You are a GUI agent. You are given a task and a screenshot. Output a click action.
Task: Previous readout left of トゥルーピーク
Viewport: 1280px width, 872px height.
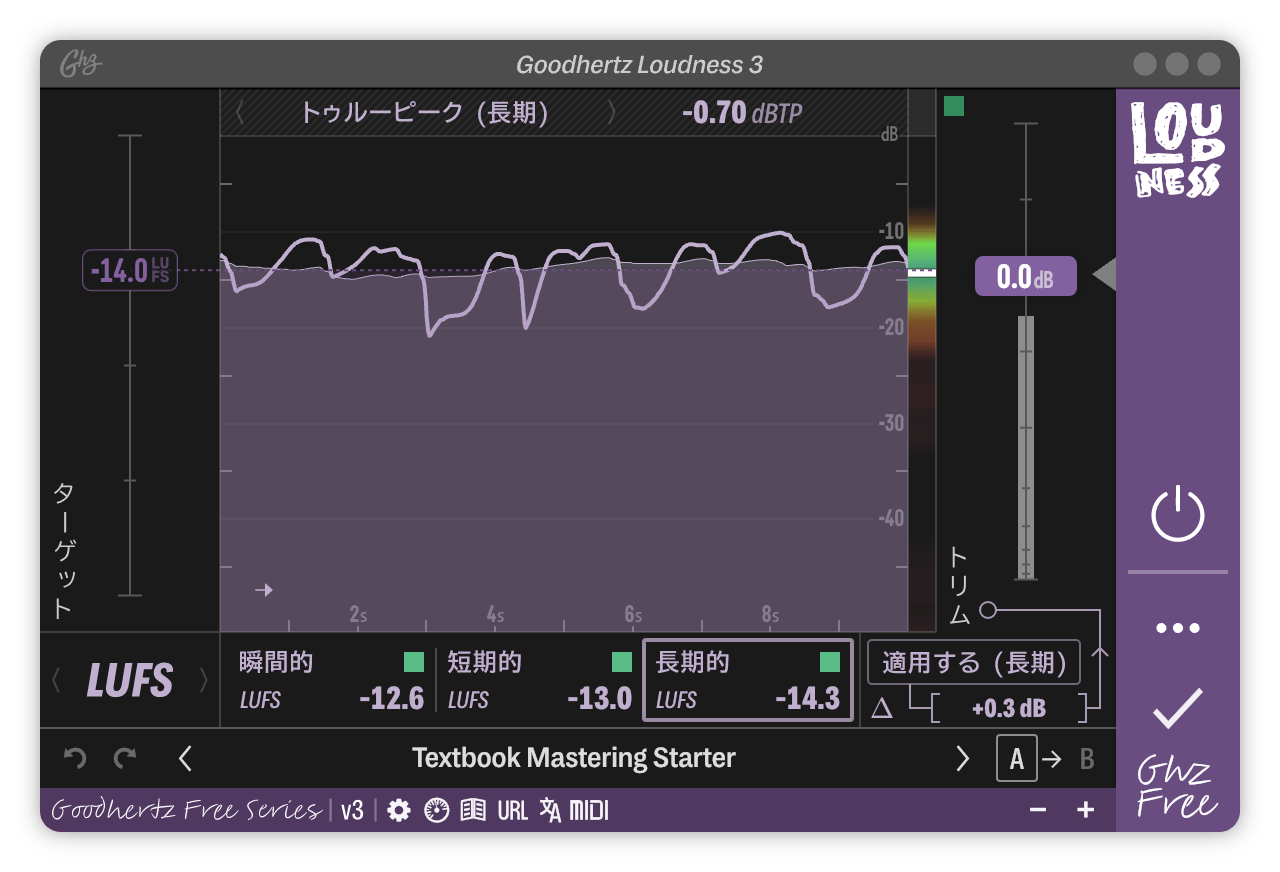[240, 113]
